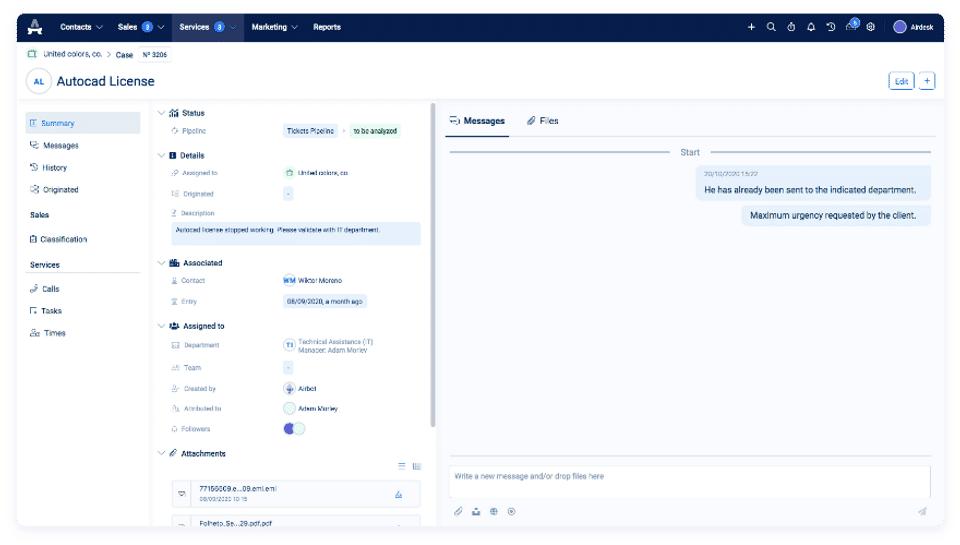960x545 pixels.
Task: Click the He has already been sent message
Action: point(813,184)
